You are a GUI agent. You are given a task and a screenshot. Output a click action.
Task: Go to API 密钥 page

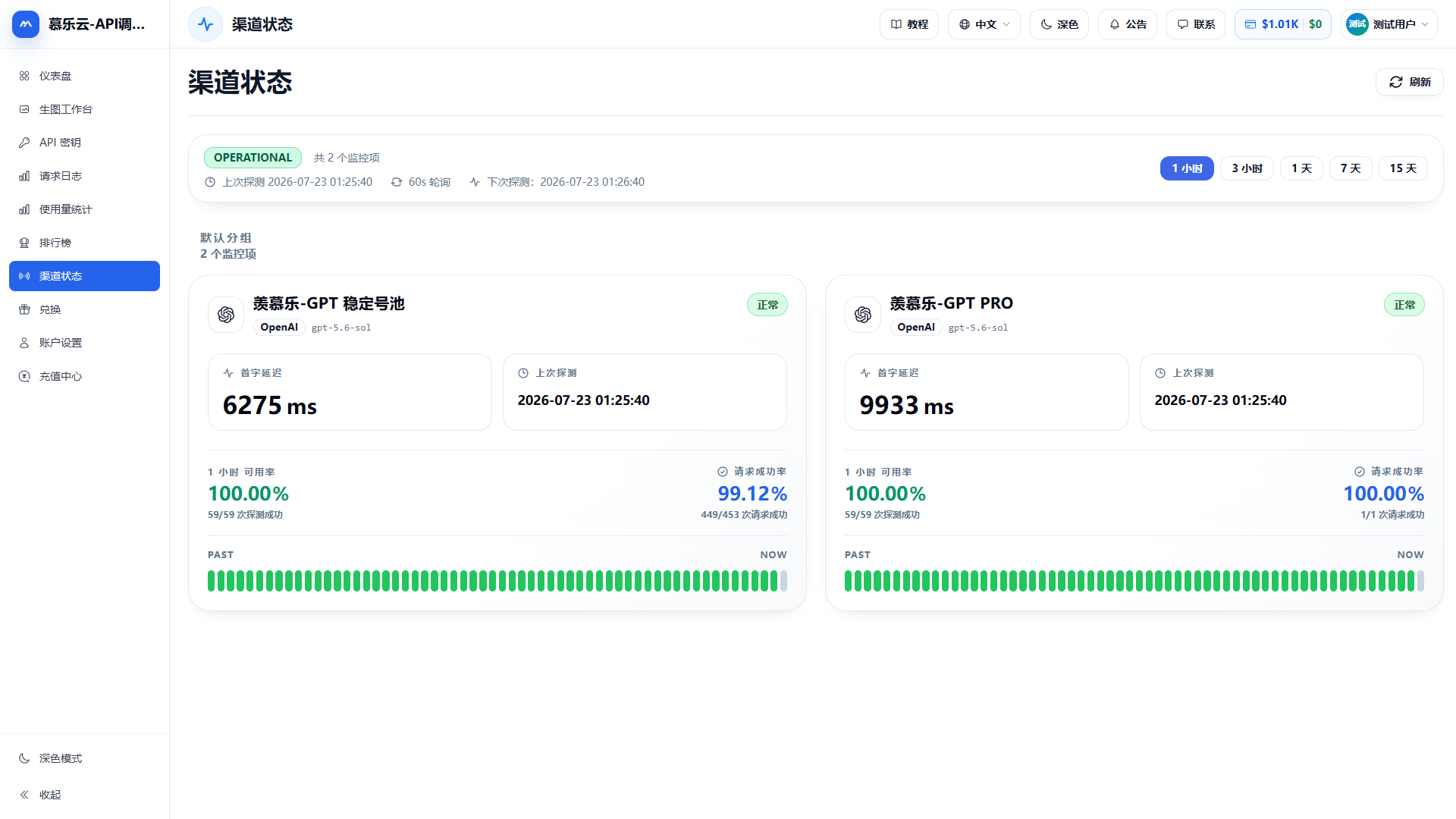[x=84, y=143]
